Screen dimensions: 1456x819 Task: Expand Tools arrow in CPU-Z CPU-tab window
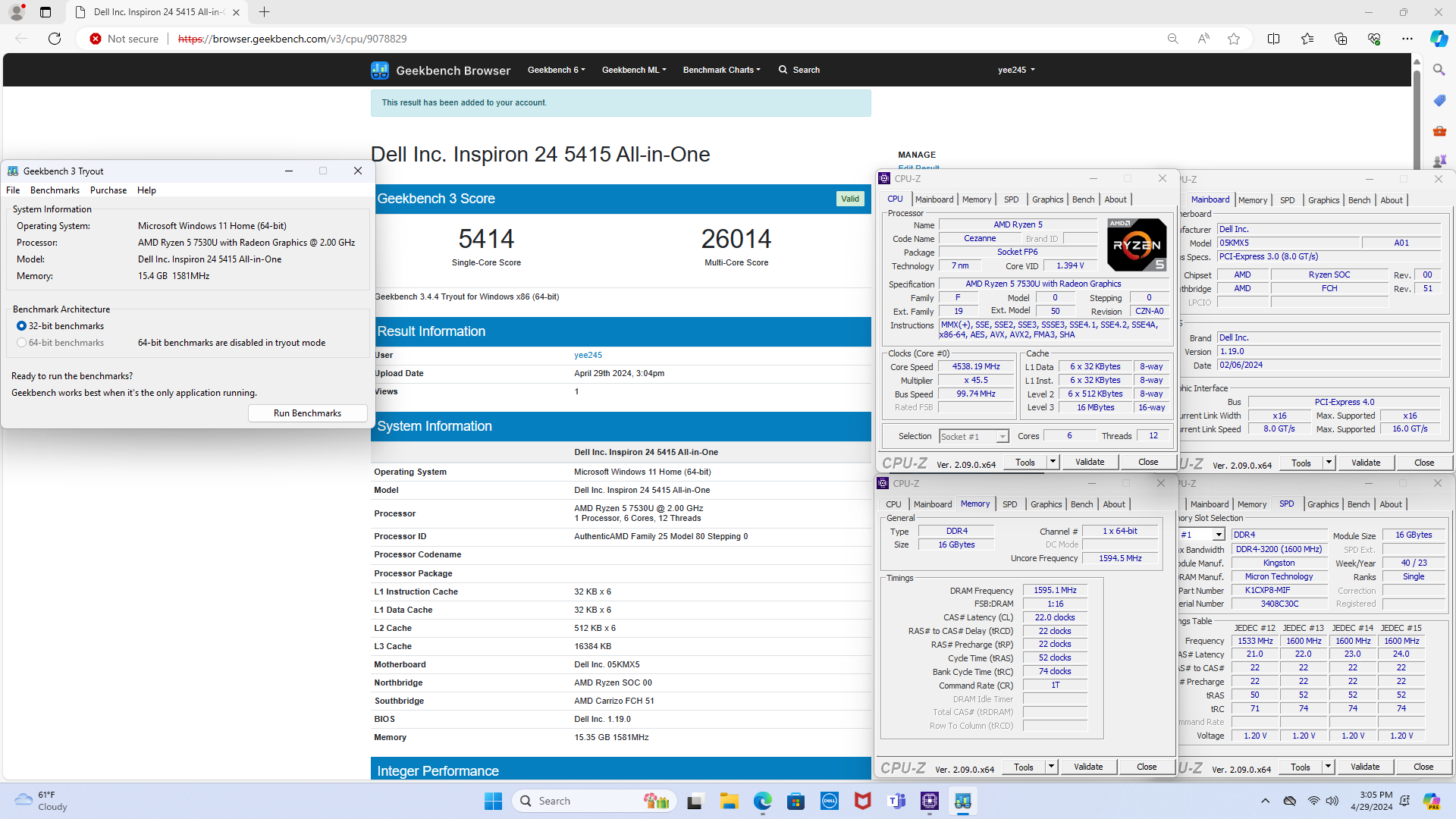click(1053, 462)
